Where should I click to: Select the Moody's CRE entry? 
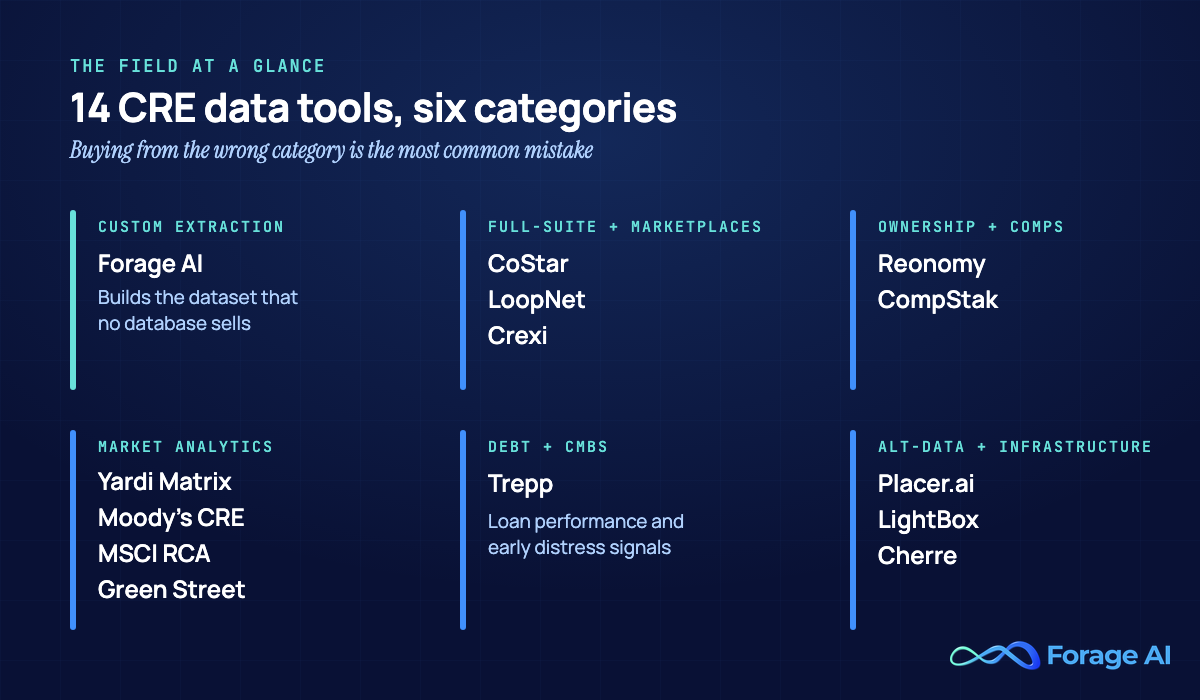tap(171, 518)
